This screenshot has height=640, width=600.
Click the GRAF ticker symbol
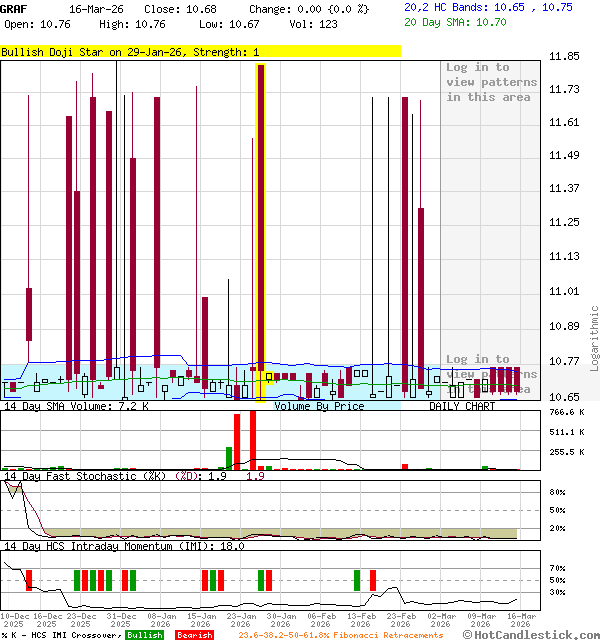tap(14, 8)
